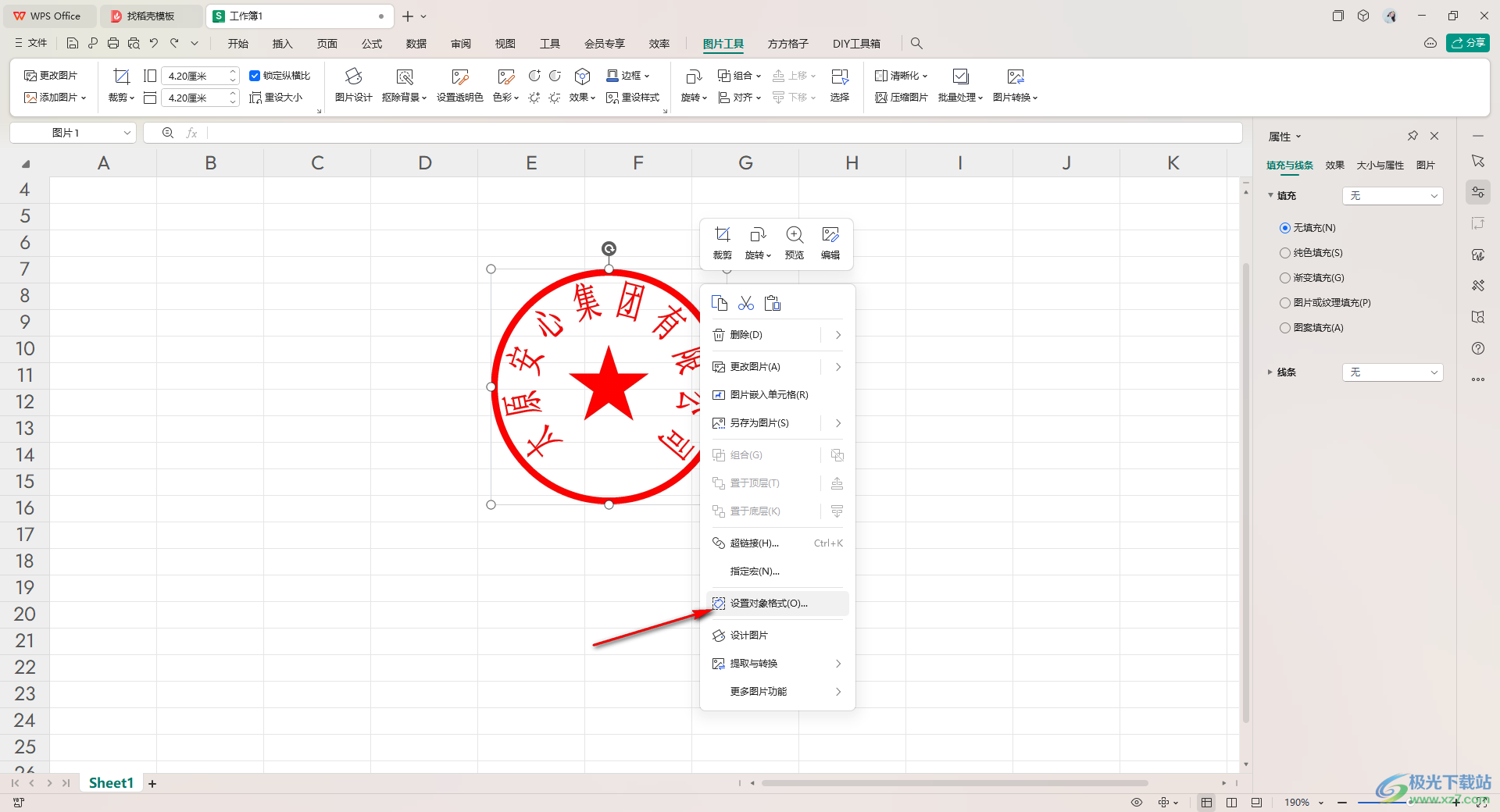Click 重设大小 reset size button
The height and width of the screenshot is (812, 1500).
tap(276, 98)
